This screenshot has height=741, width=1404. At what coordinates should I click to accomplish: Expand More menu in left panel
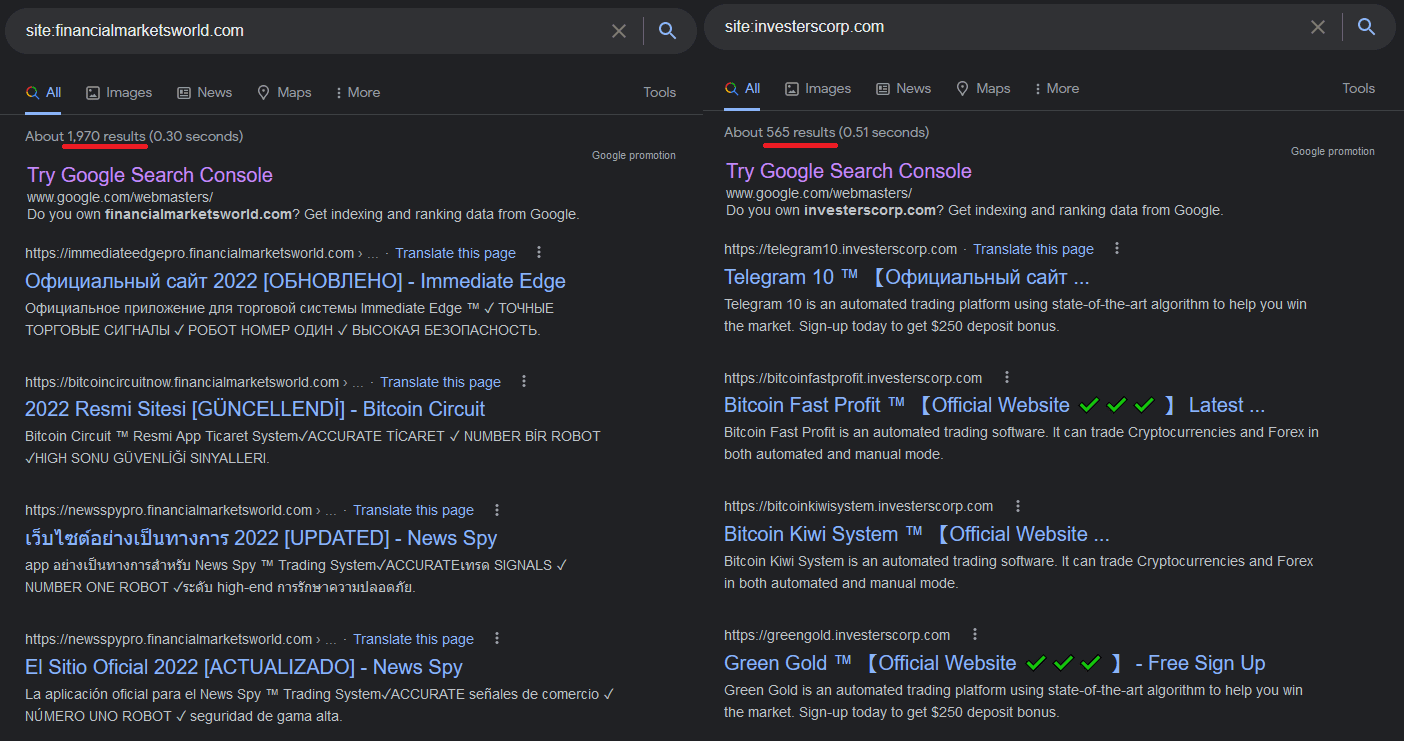(x=358, y=92)
